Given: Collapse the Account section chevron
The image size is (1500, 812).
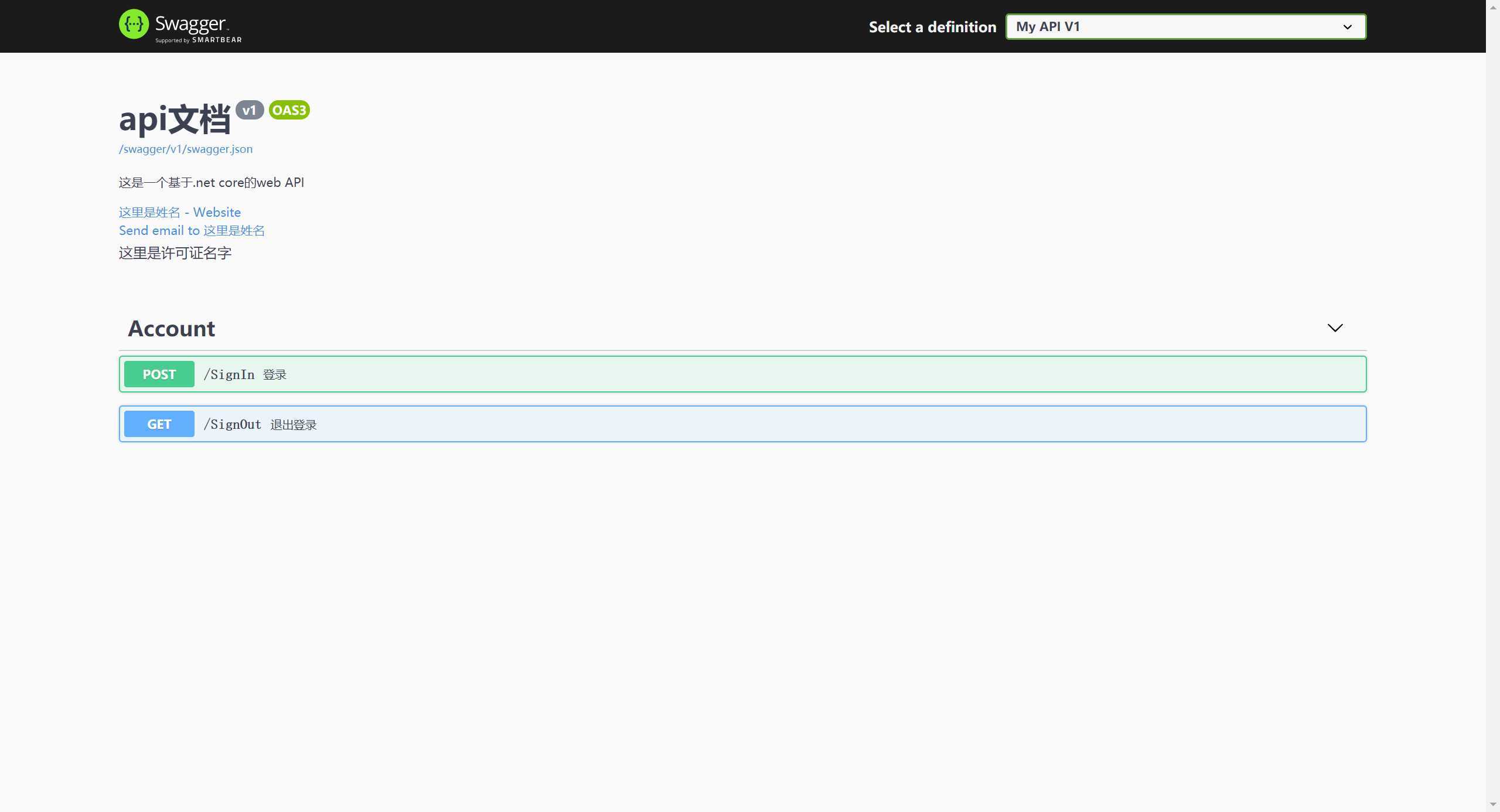Looking at the screenshot, I should click(1335, 328).
